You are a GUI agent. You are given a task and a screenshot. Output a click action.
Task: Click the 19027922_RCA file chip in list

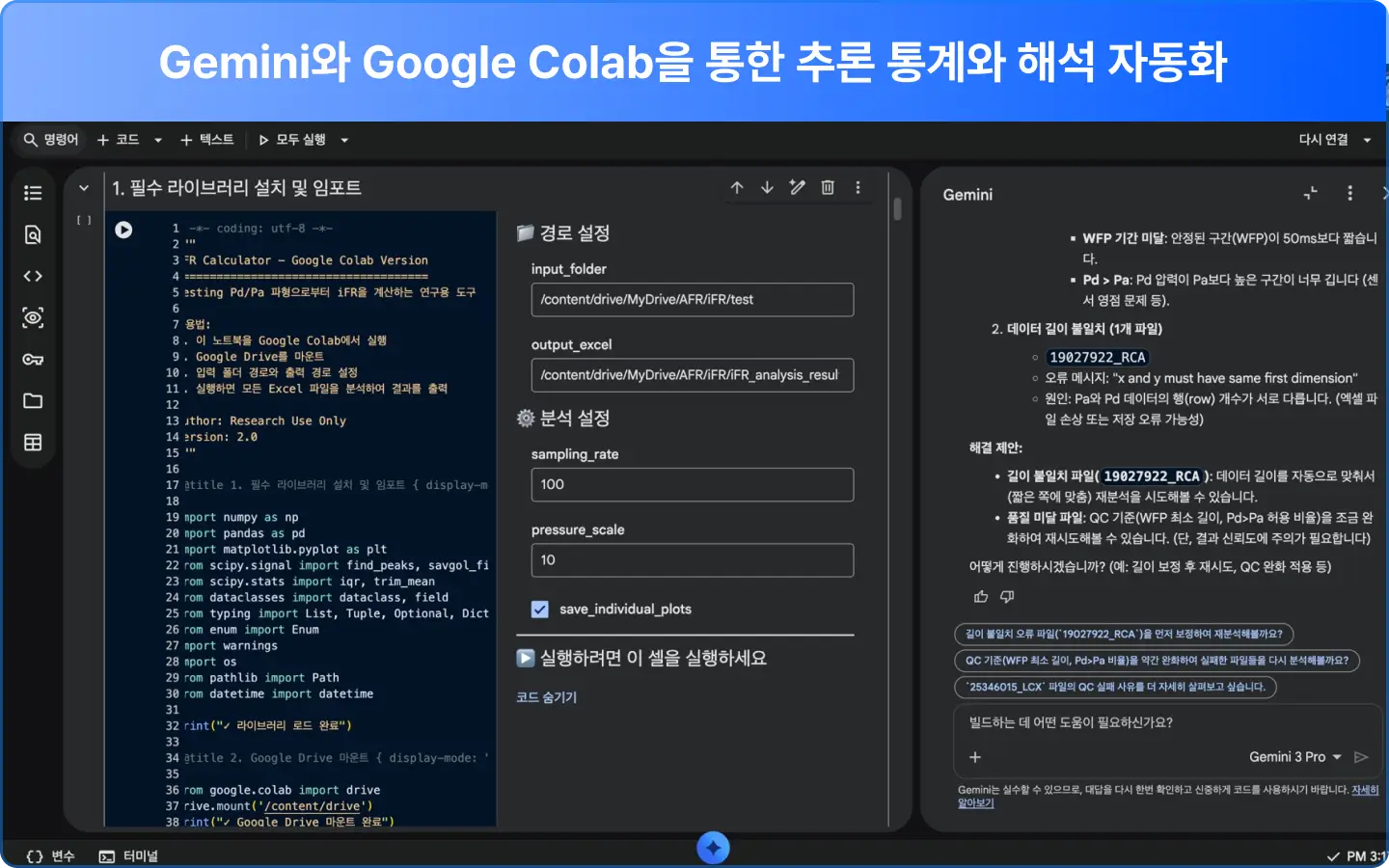tap(1097, 357)
